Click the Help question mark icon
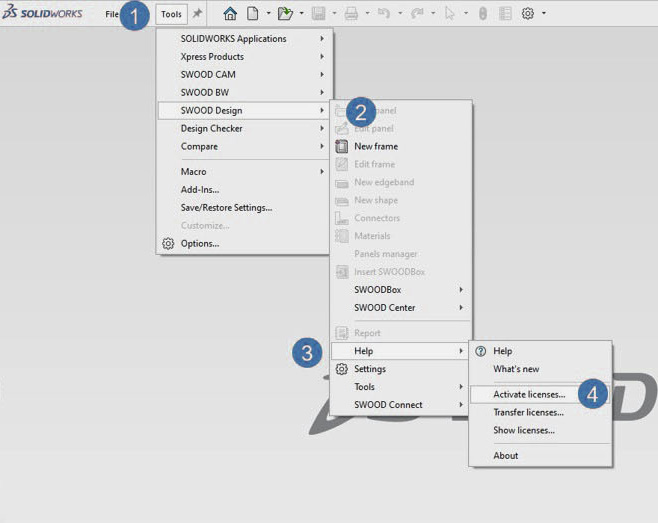The width and height of the screenshot is (658, 523). click(480, 351)
